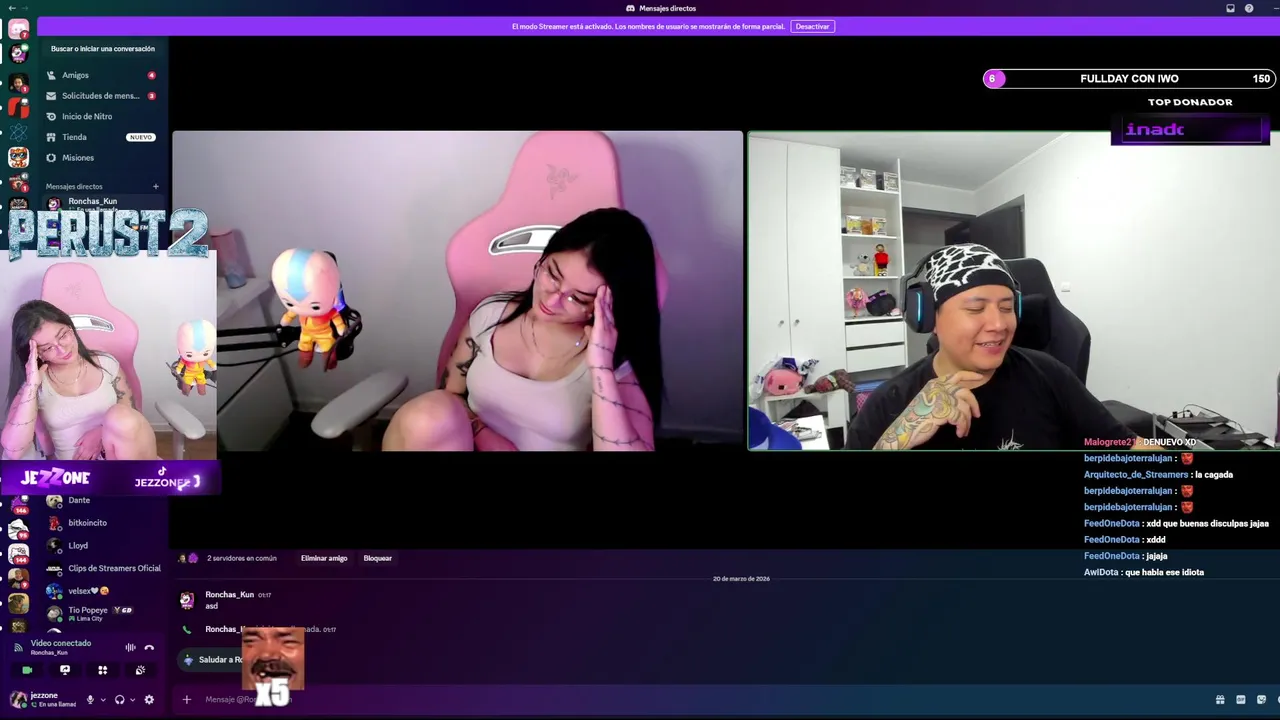Open the inbox icon in the title bar
The height and width of the screenshot is (720, 1280).
click(1230, 8)
